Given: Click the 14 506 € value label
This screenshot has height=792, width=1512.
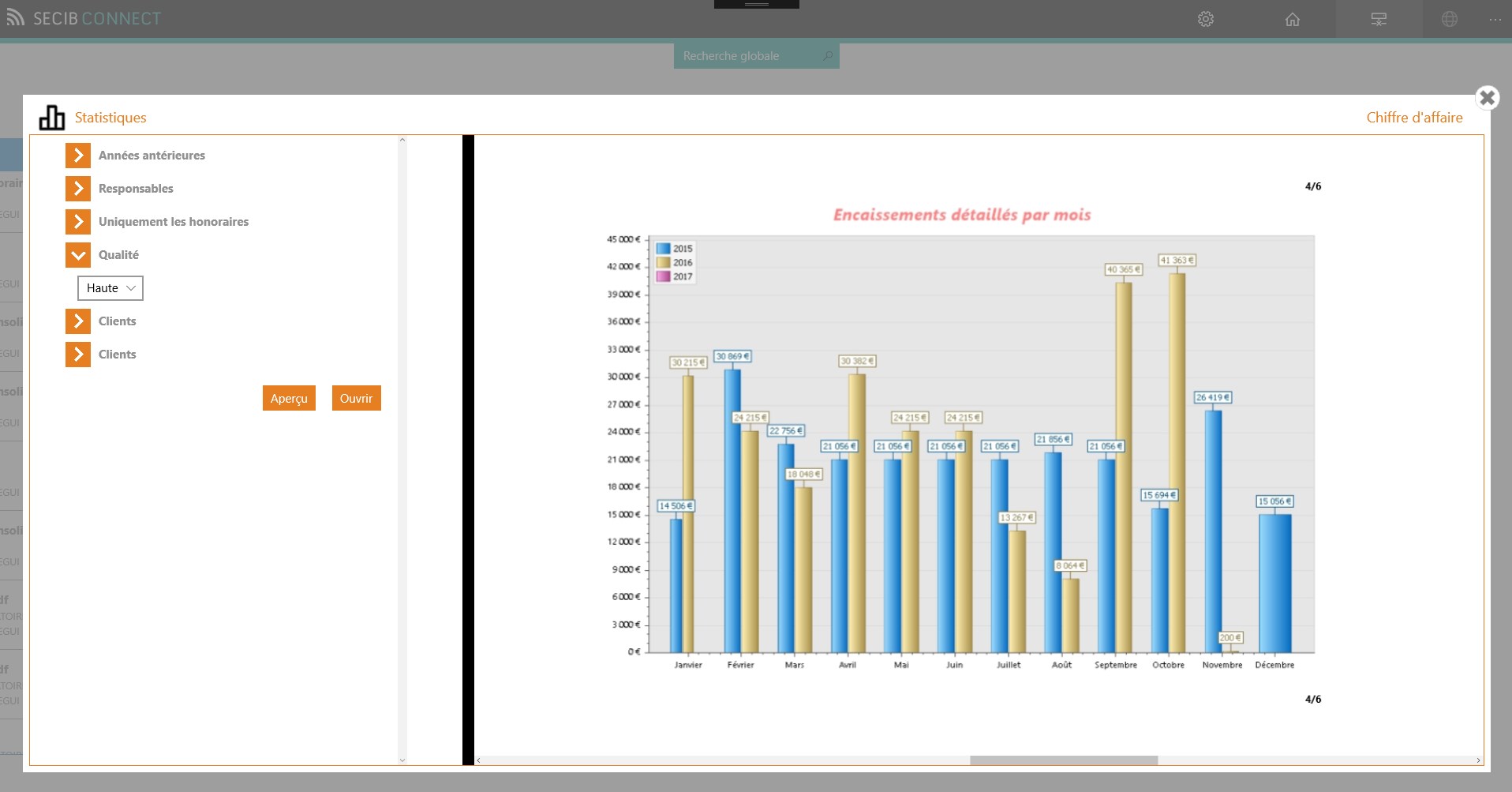Looking at the screenshot, I should click(676, 505).
